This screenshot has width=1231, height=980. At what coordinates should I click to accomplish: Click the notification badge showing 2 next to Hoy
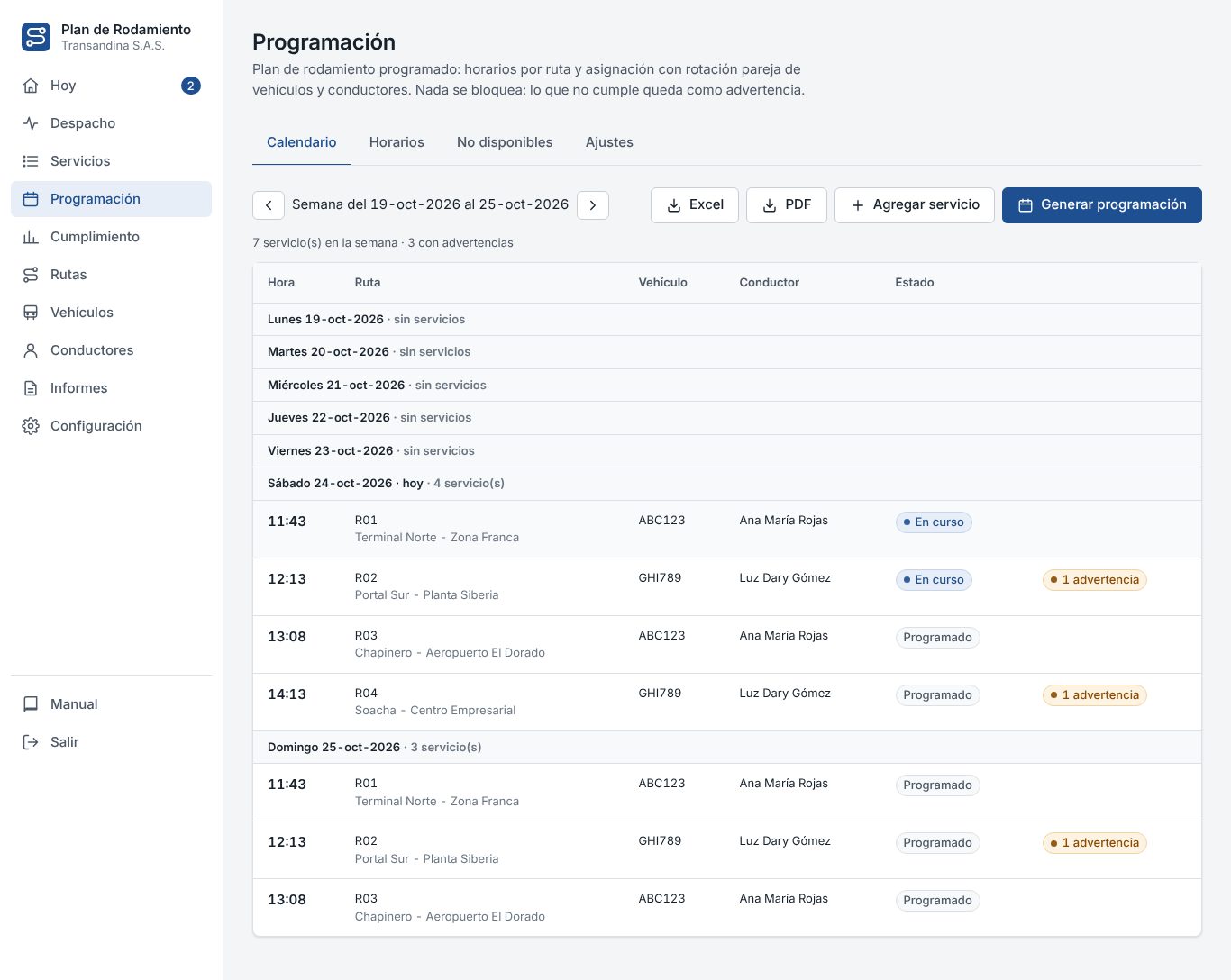pyautogui.click(x=191, y=86)
